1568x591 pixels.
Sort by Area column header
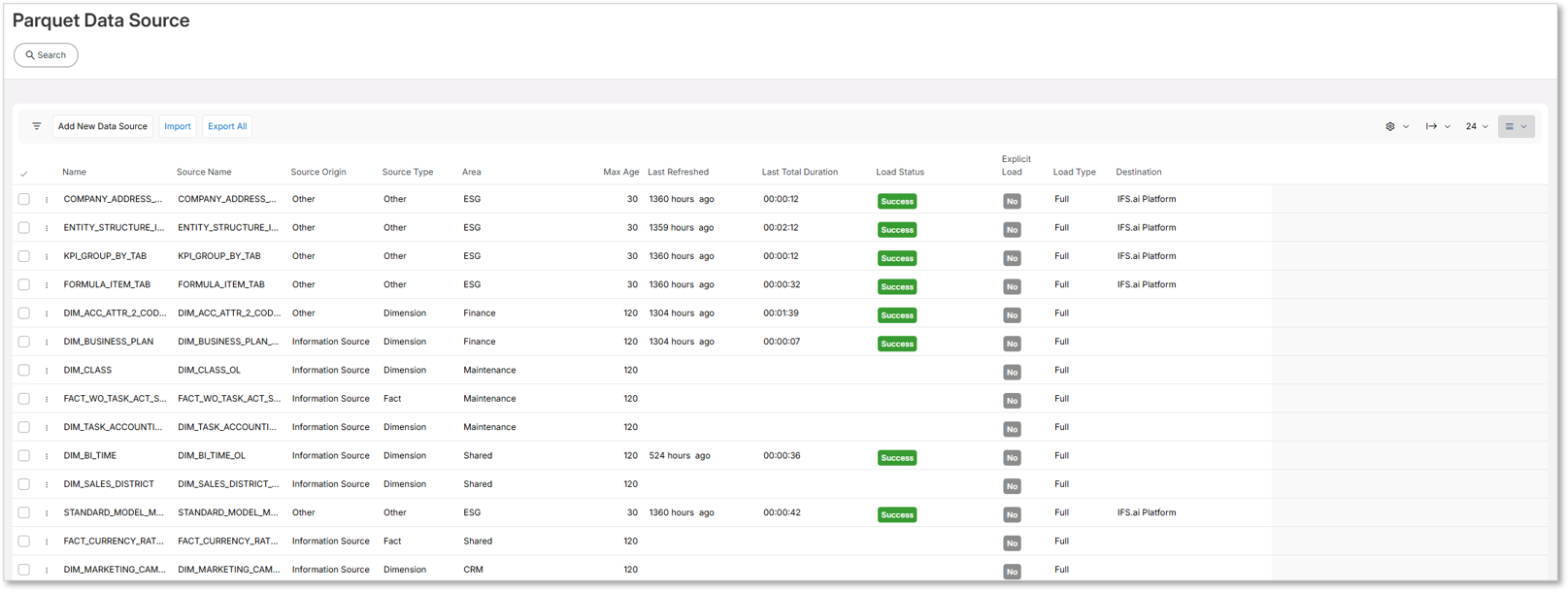point(472,172)
